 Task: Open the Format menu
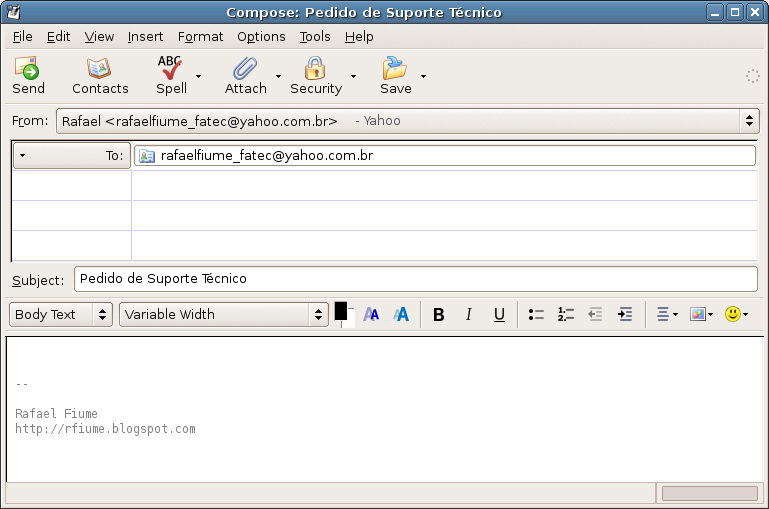(200, 37)
